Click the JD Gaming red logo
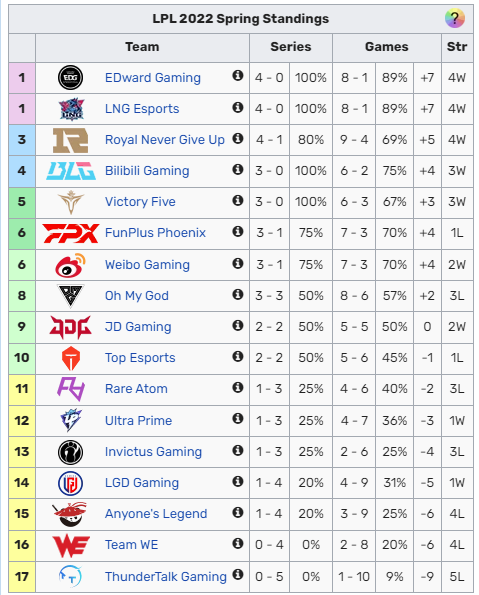 point(71,327)
